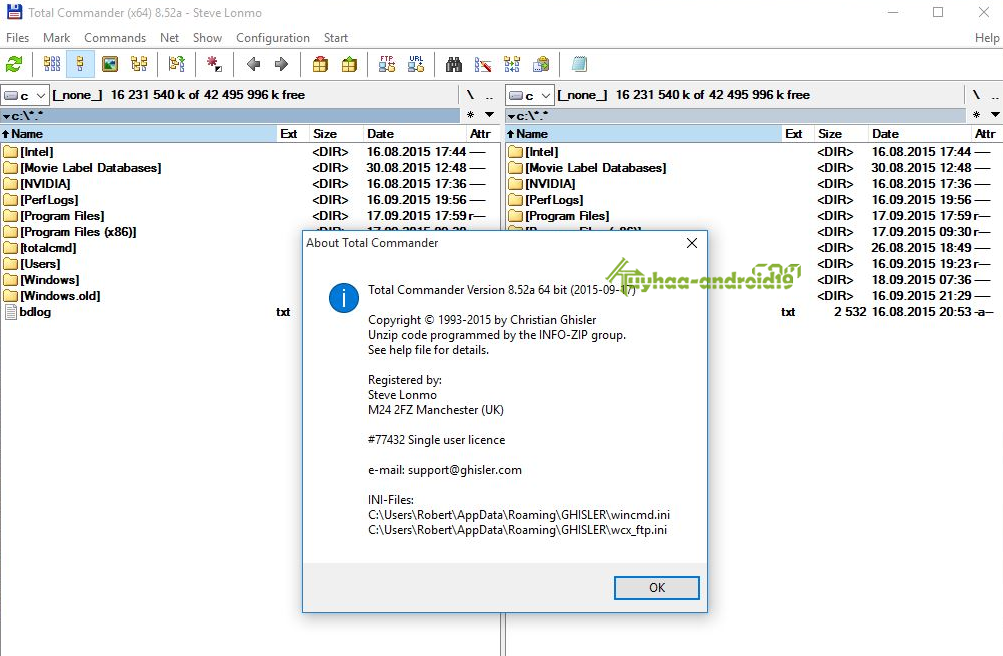Viewport: 1003px width, 656px height.
Task: Click the red star Invert selection icon
Action: (x=214, y=64)
